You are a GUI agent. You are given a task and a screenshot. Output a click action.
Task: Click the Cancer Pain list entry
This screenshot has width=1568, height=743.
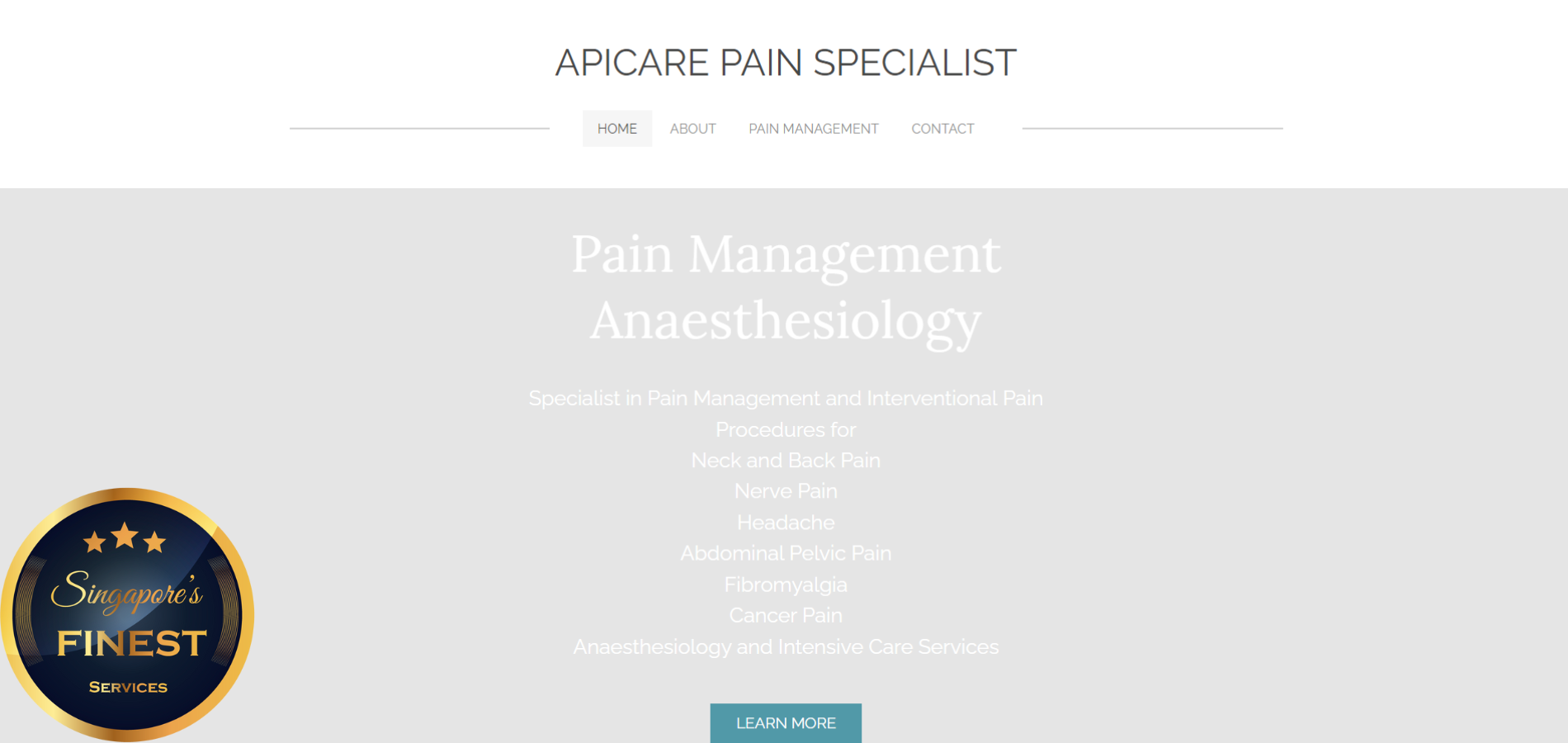[x=786, y=615]
